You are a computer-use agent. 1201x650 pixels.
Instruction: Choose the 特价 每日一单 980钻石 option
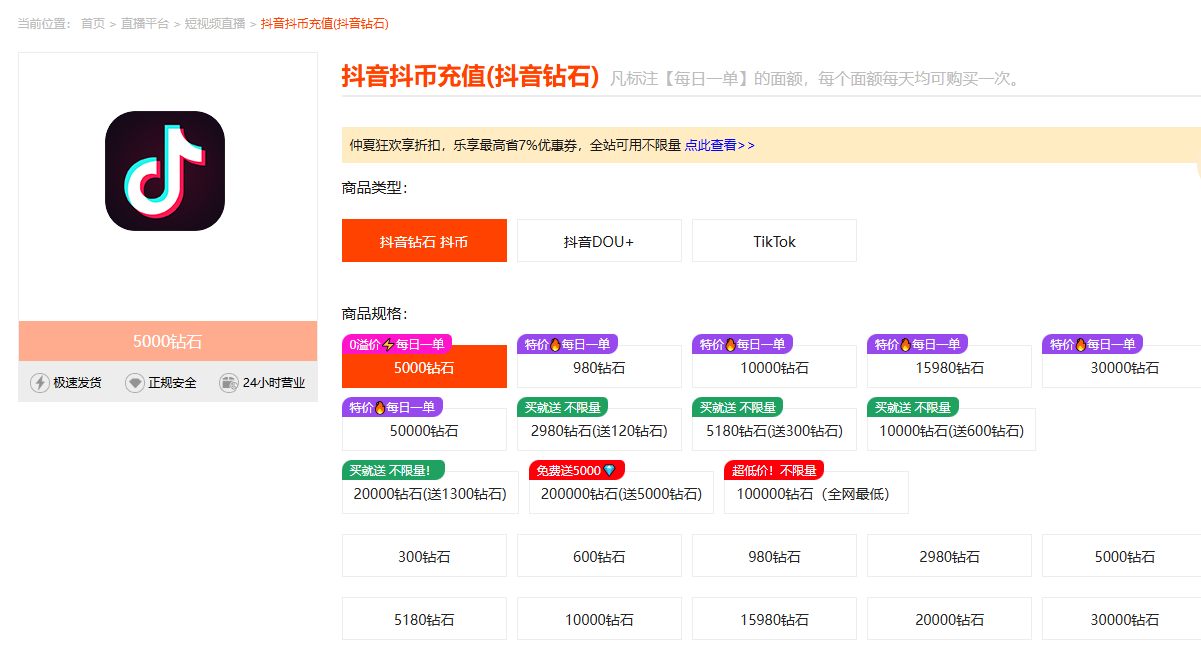click(x=599, y=367)
